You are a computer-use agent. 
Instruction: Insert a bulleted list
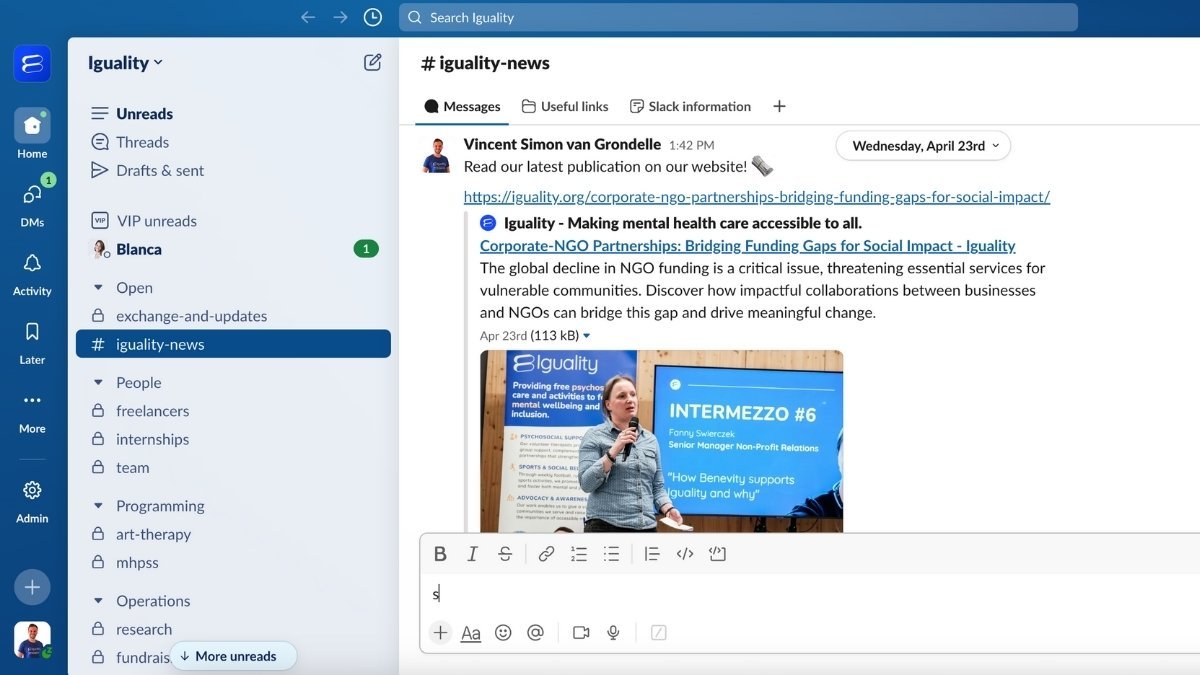click(611, 554)
